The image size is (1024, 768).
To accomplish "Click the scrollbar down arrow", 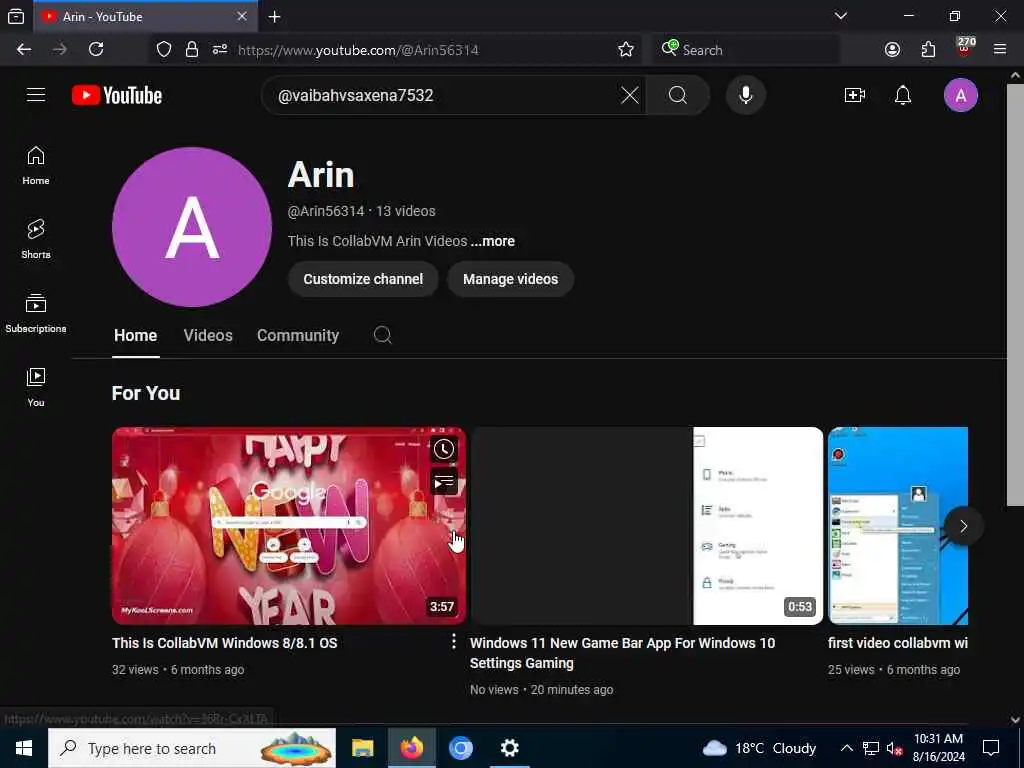I will click(x=1015, y=720).
